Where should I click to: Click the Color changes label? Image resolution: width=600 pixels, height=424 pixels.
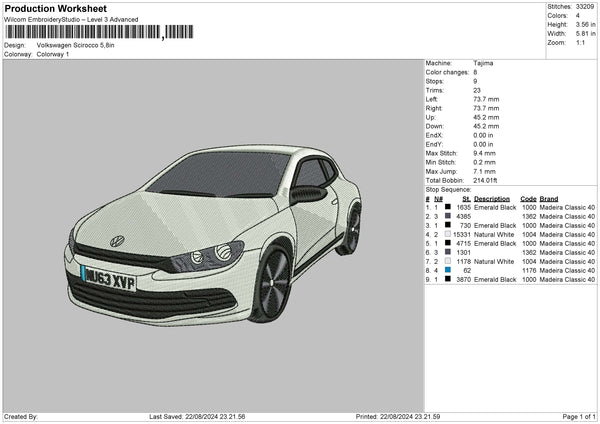pyautogui.click(x=447, y=72)
